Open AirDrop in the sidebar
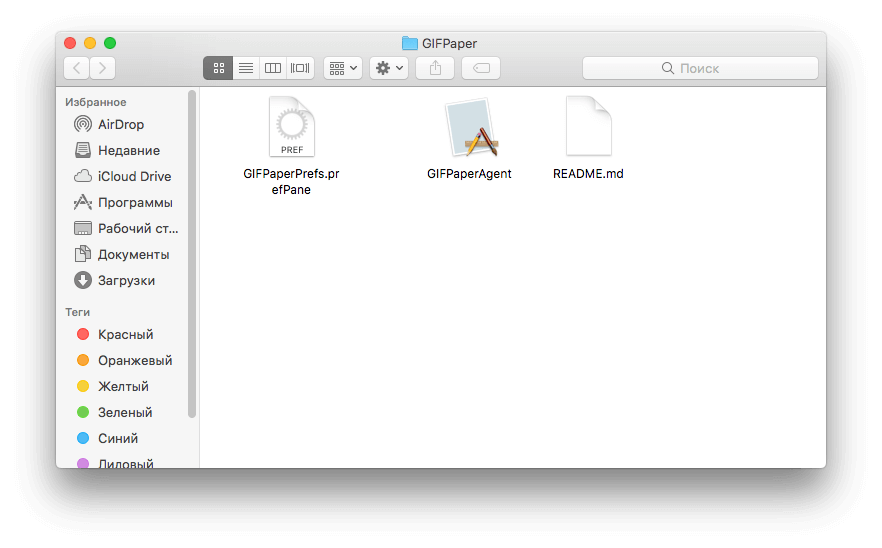Screen dimensions: 882x548 120,124
